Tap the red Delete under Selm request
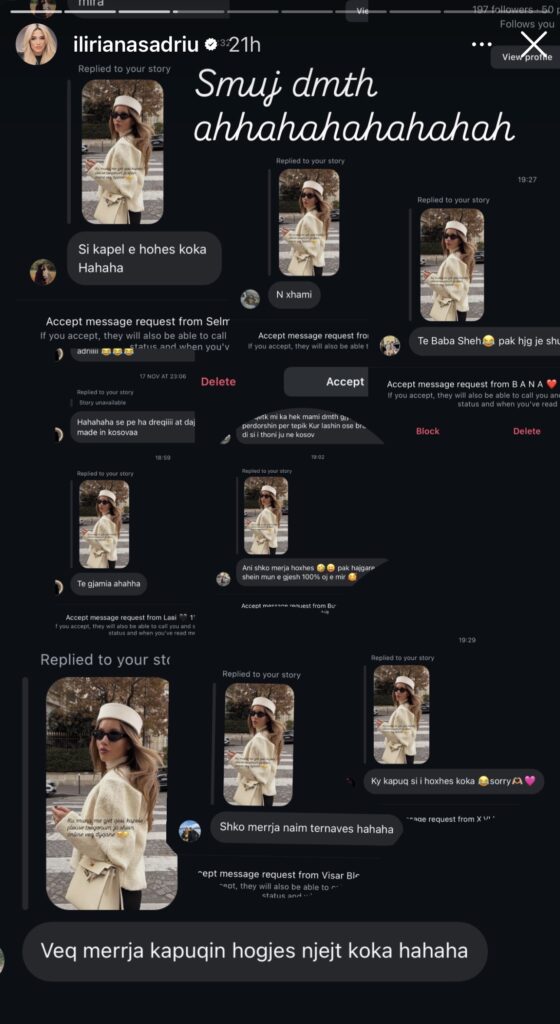The width and height of the screenshot is (560, 1024). pyautogui.click(x=218, y=381)
